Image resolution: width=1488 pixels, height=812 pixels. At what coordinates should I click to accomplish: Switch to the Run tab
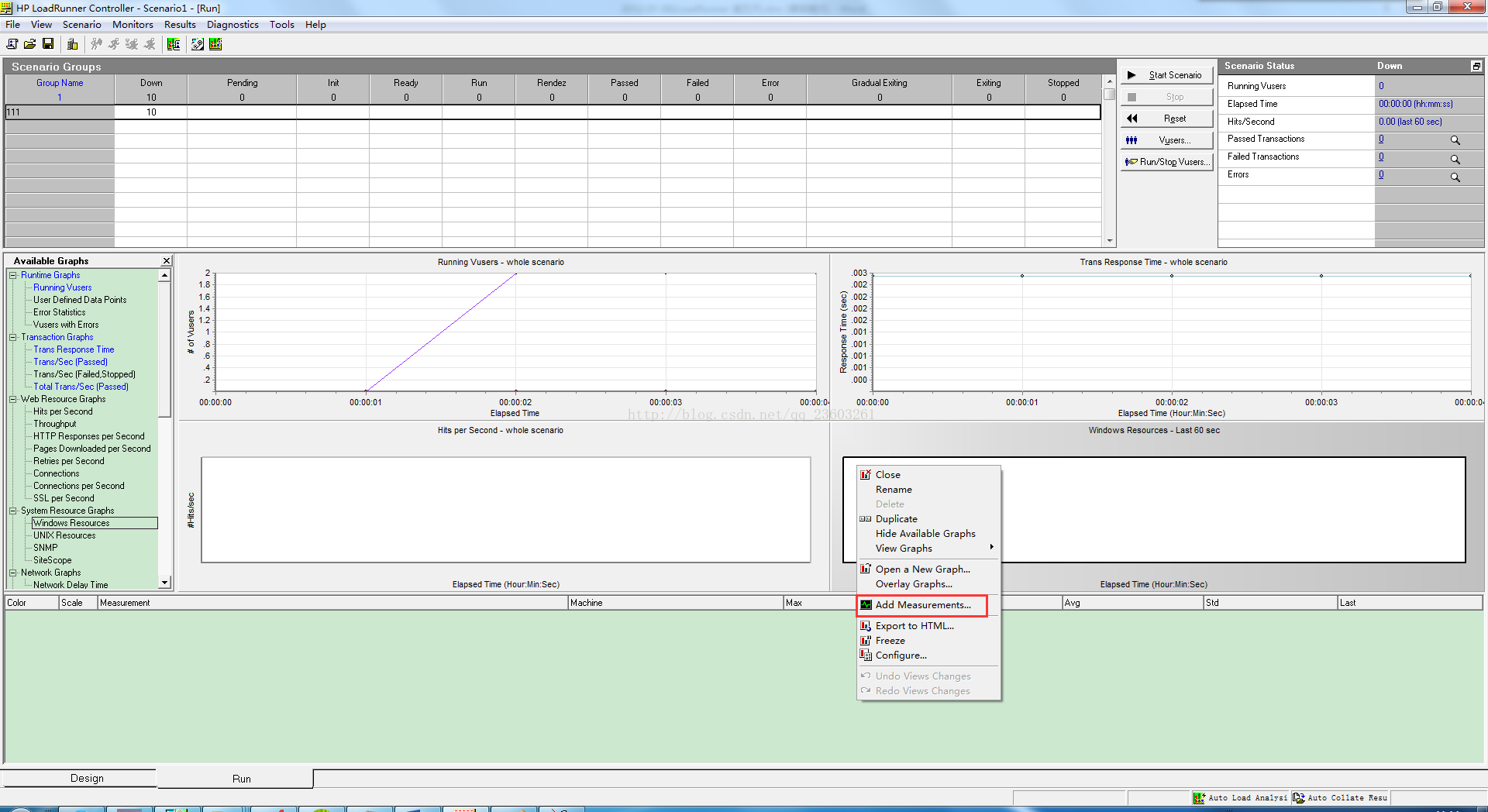pos(242,779)
